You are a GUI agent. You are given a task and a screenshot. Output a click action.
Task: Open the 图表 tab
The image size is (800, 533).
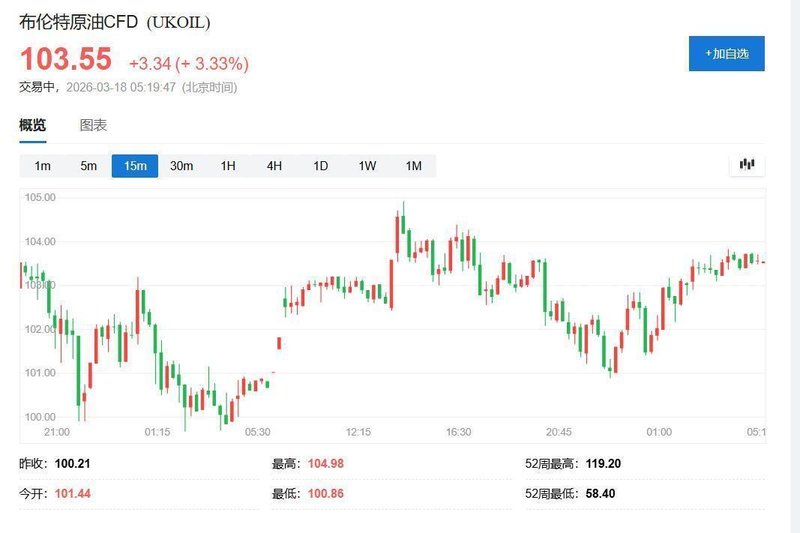point(93,125)
